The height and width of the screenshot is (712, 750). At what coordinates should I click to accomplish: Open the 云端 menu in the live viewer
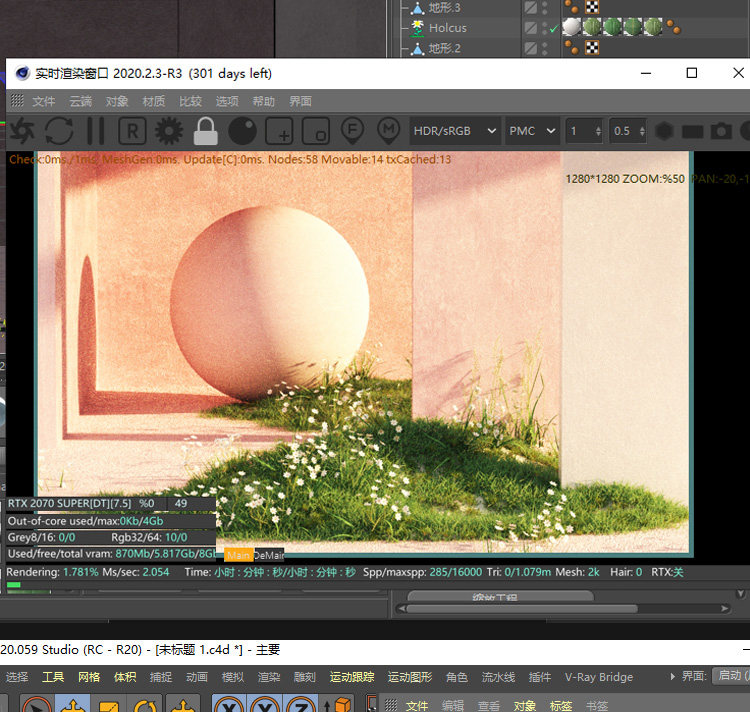click(x=80, y=101)
